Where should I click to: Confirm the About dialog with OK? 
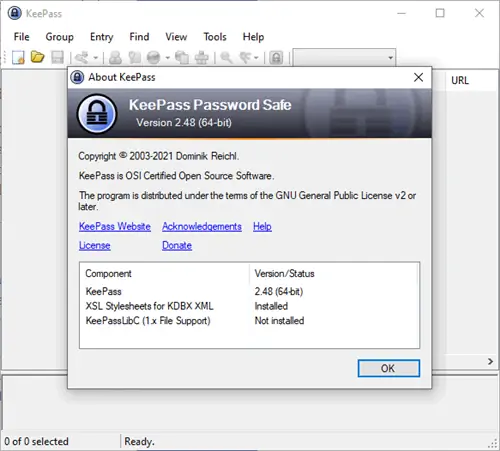(389, 368)
